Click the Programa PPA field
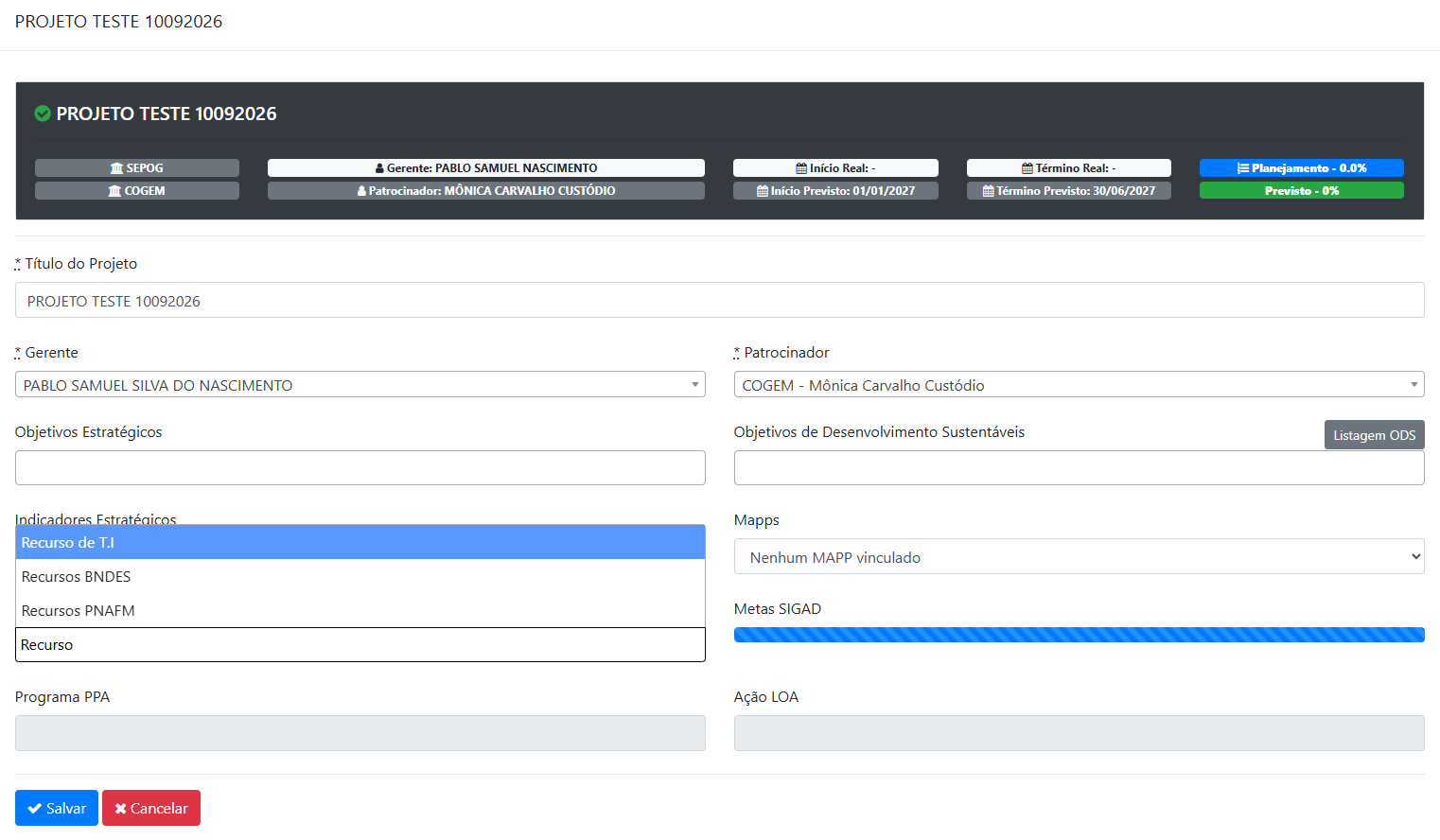This screenshot has height=840, width=1440. coord(360,733)
